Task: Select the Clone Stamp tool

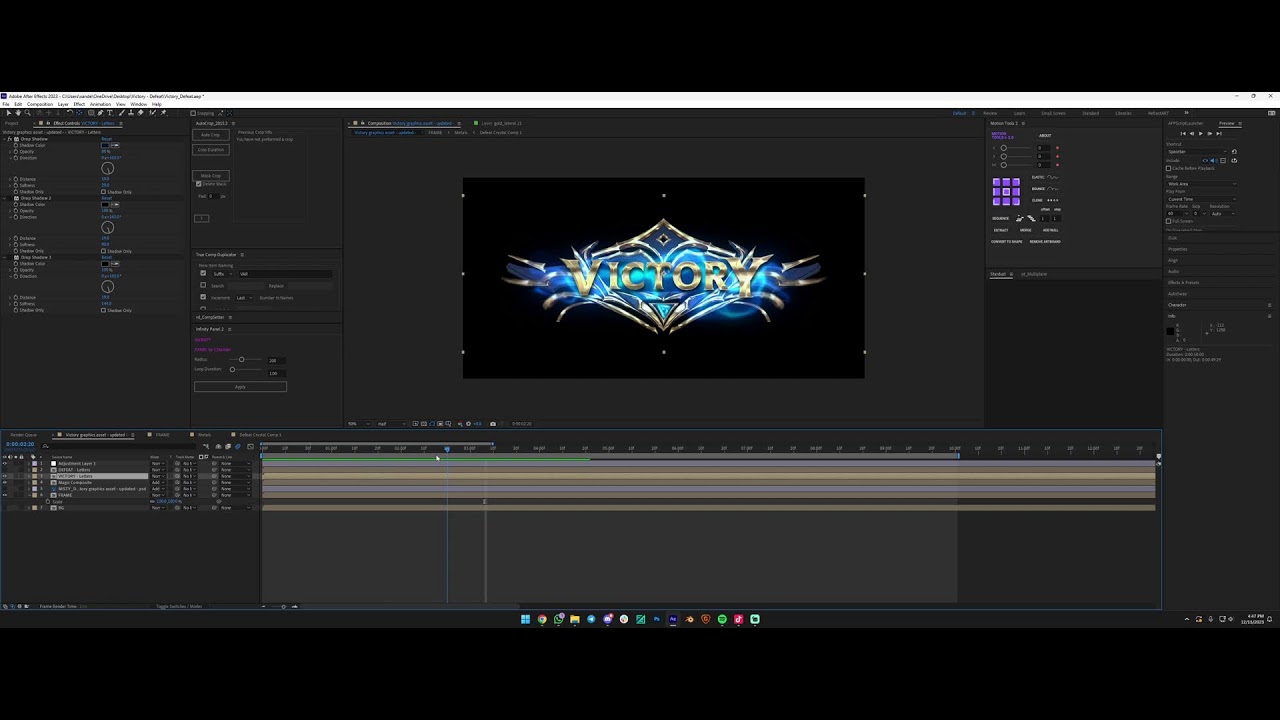Action: [131, 113]
